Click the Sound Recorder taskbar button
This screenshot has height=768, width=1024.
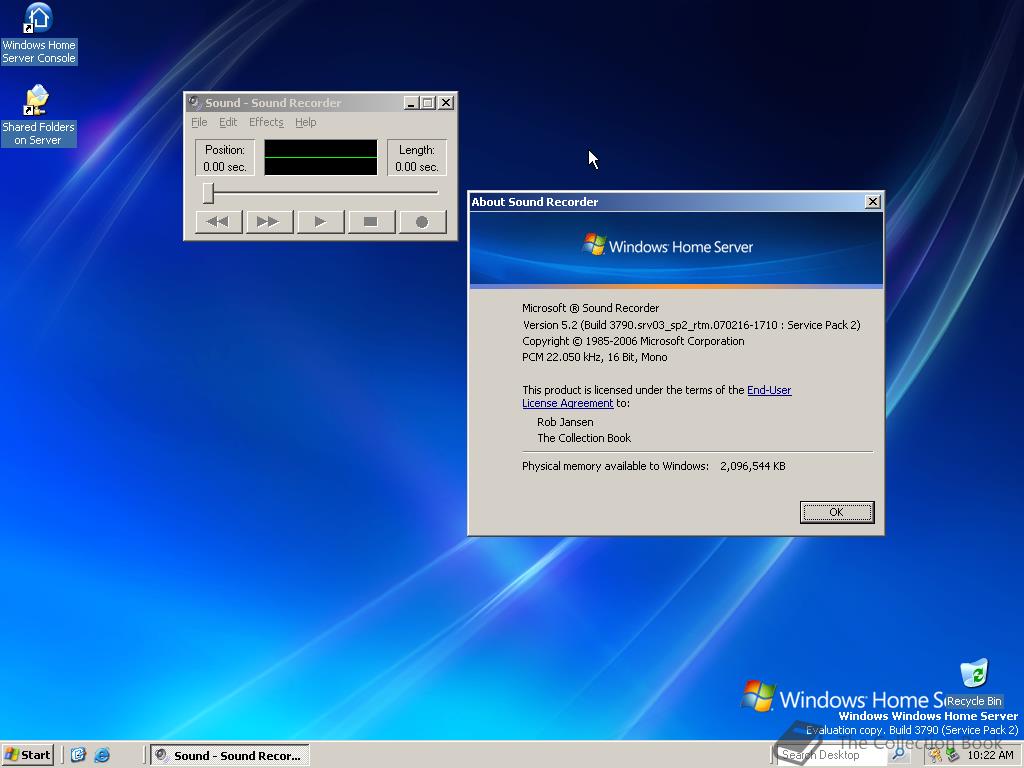tap(229, 756)
